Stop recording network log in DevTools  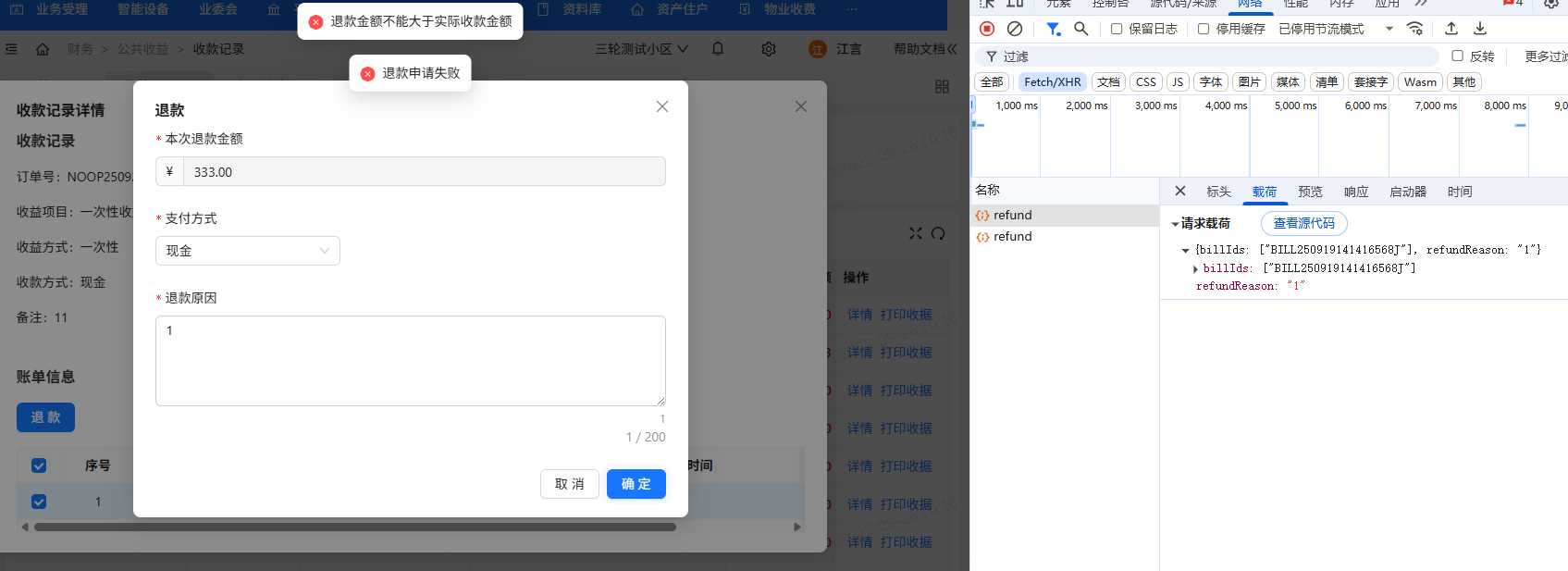tap(987, 29)
